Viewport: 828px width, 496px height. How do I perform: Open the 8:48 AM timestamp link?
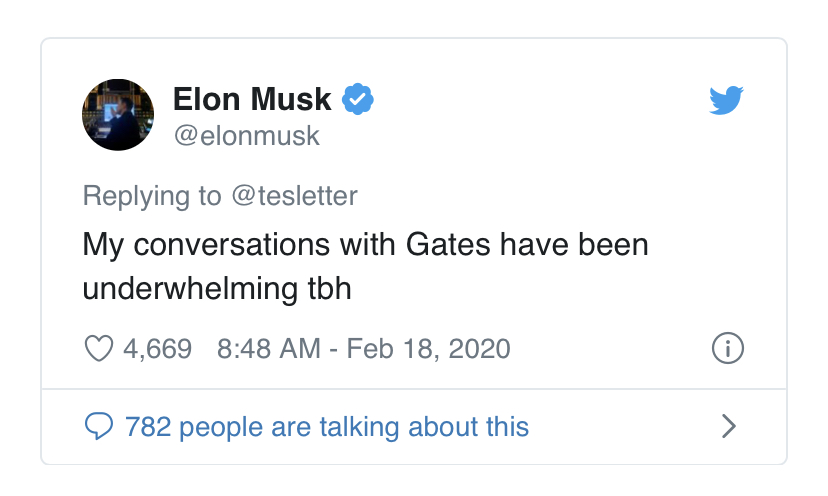tap(268, 349)
